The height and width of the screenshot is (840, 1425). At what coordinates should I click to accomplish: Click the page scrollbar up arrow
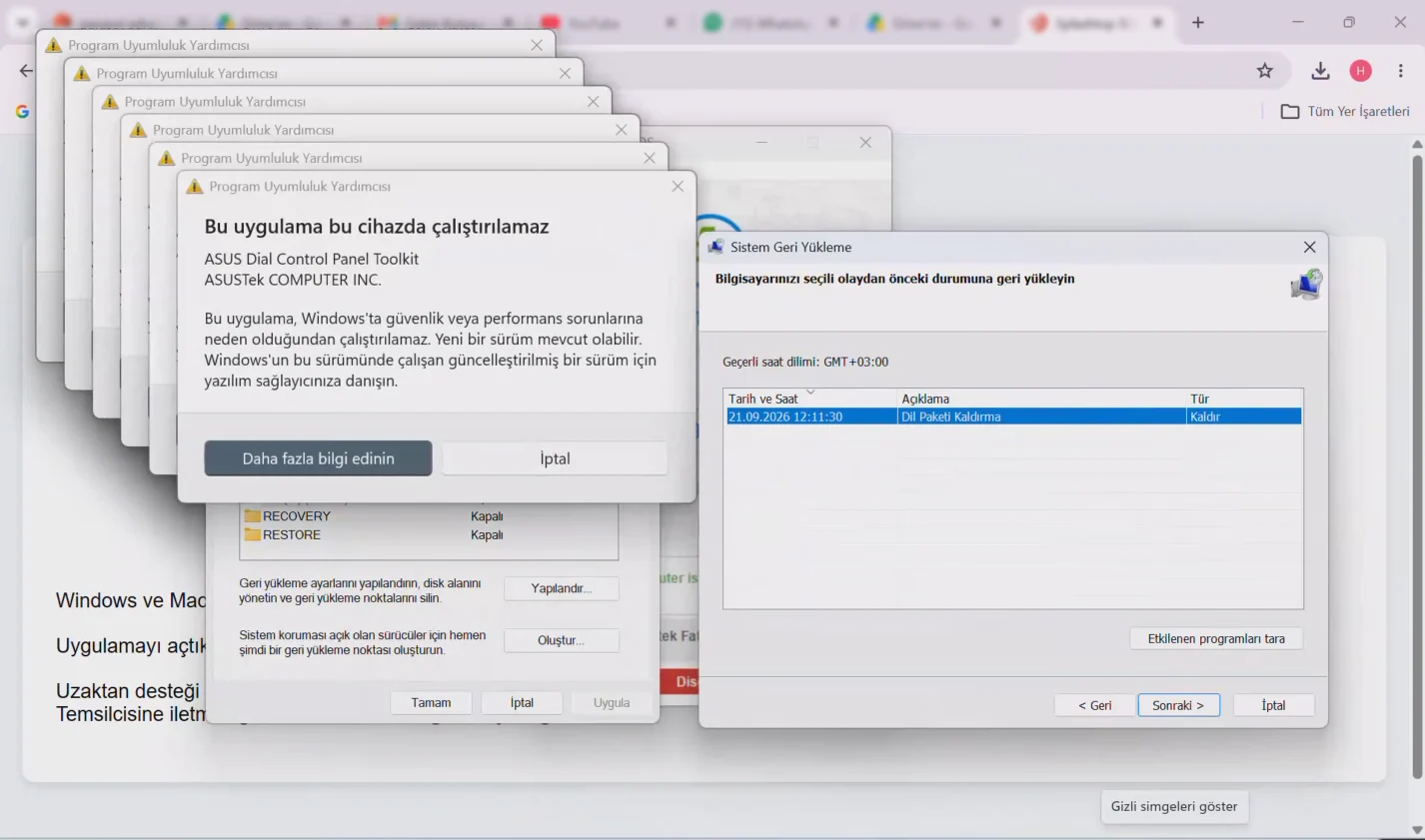pos(1417,145)
